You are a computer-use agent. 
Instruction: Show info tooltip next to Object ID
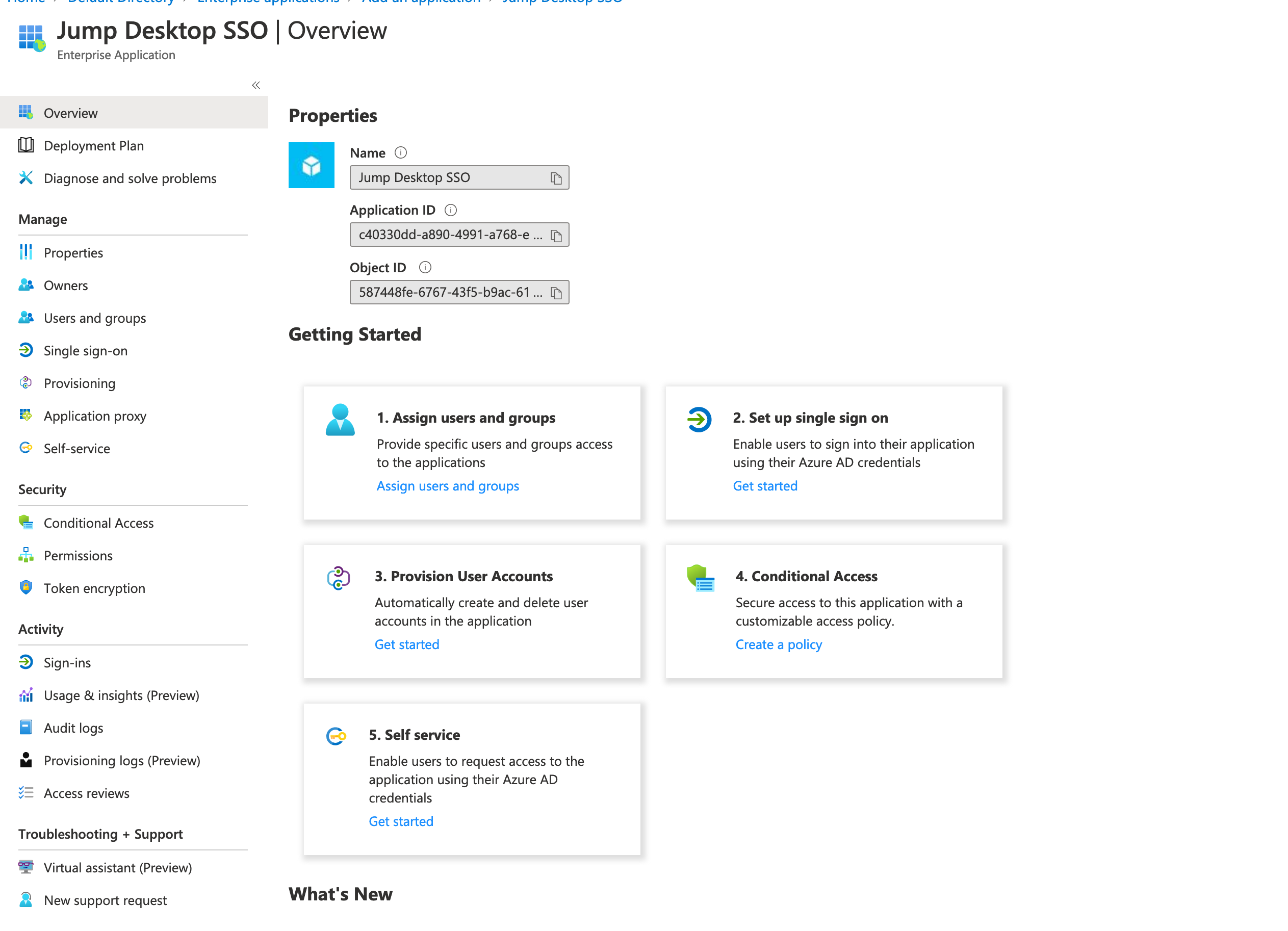click(425, 268)
